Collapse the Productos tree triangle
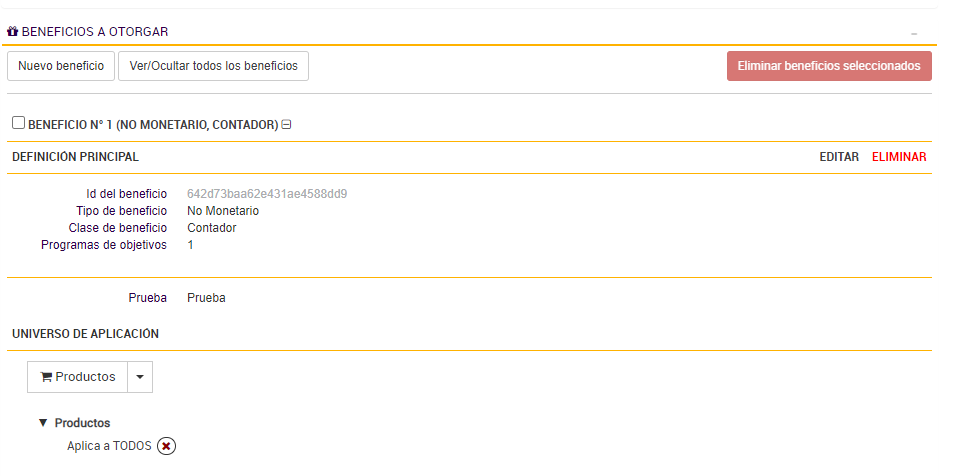Screen dimensions: 969x476 tap(43, 423)
